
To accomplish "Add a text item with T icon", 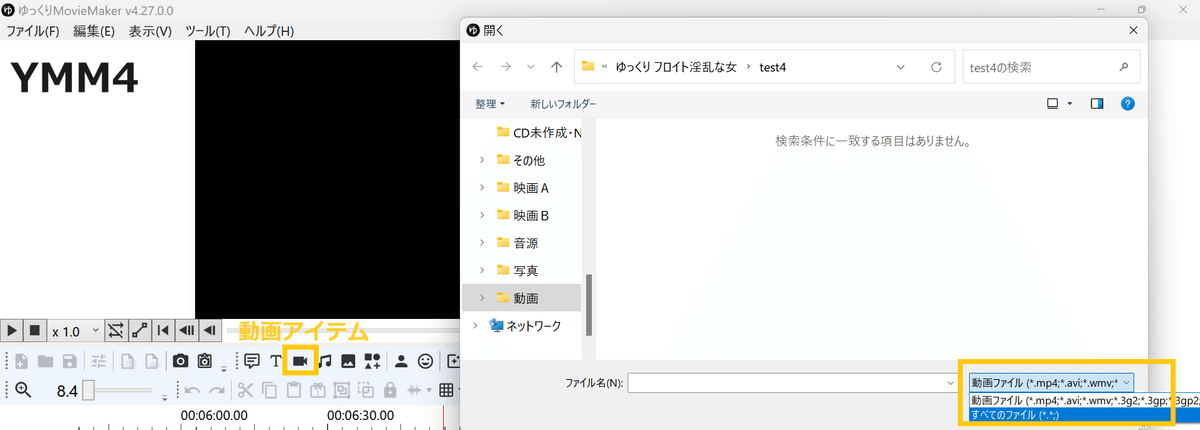I will click(275, 361).
